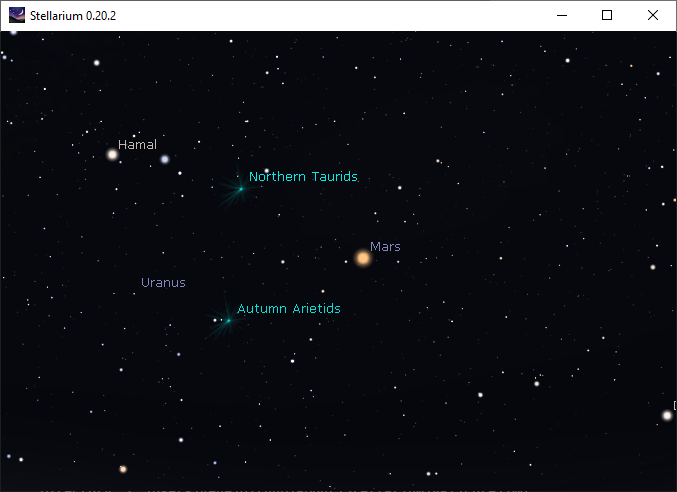Select the Mars planet disc
The height and width of the screenshot is (492, 677).
click(363, 258)
